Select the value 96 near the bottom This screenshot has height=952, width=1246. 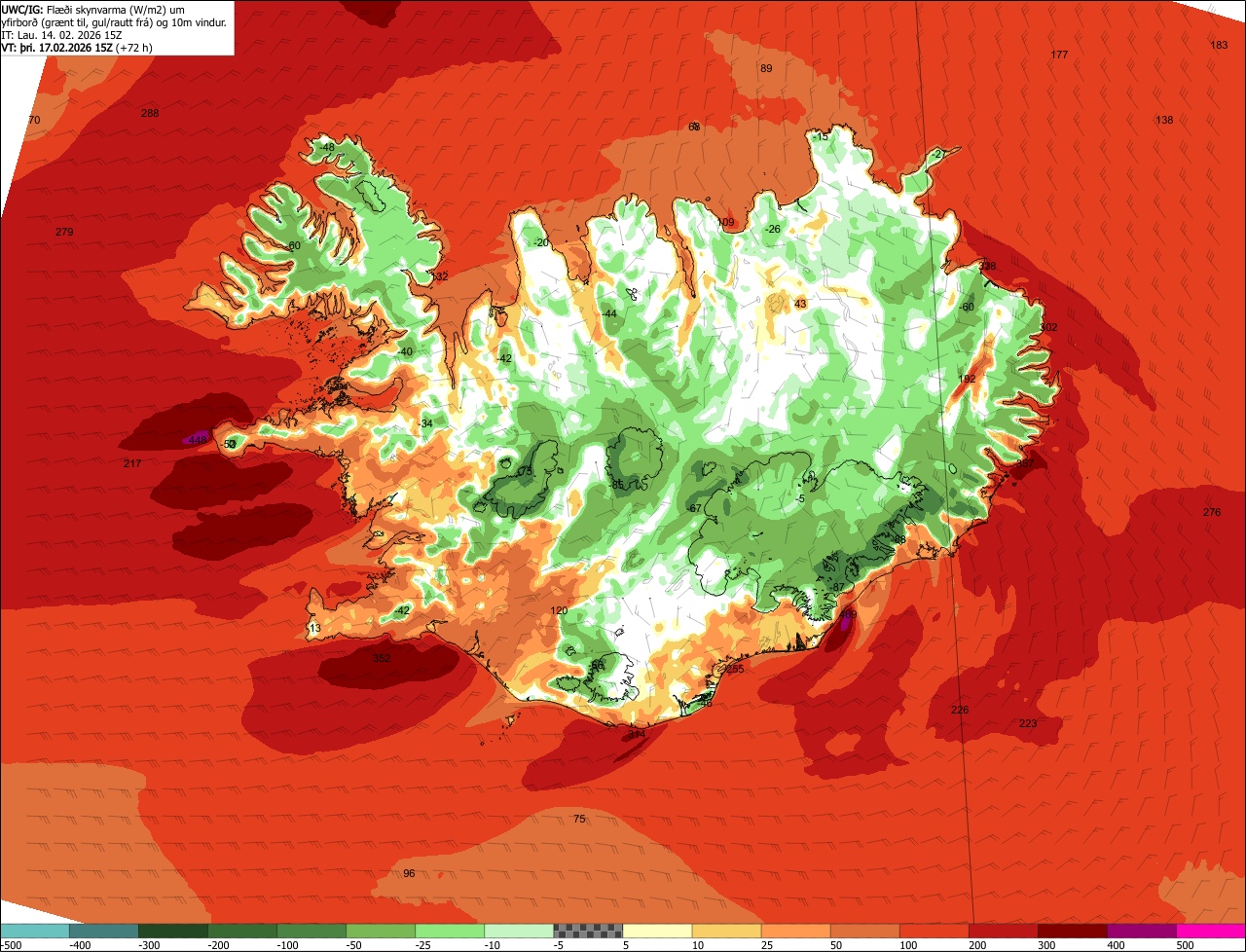409,873
